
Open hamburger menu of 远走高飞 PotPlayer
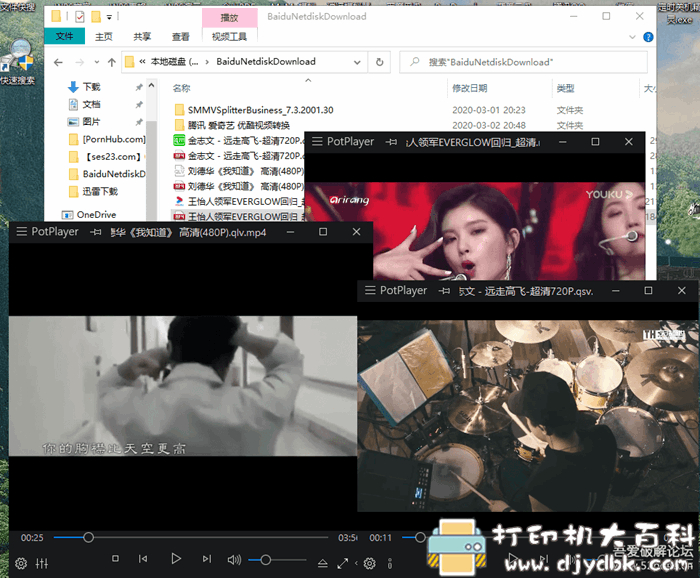(x=370, y=291)
